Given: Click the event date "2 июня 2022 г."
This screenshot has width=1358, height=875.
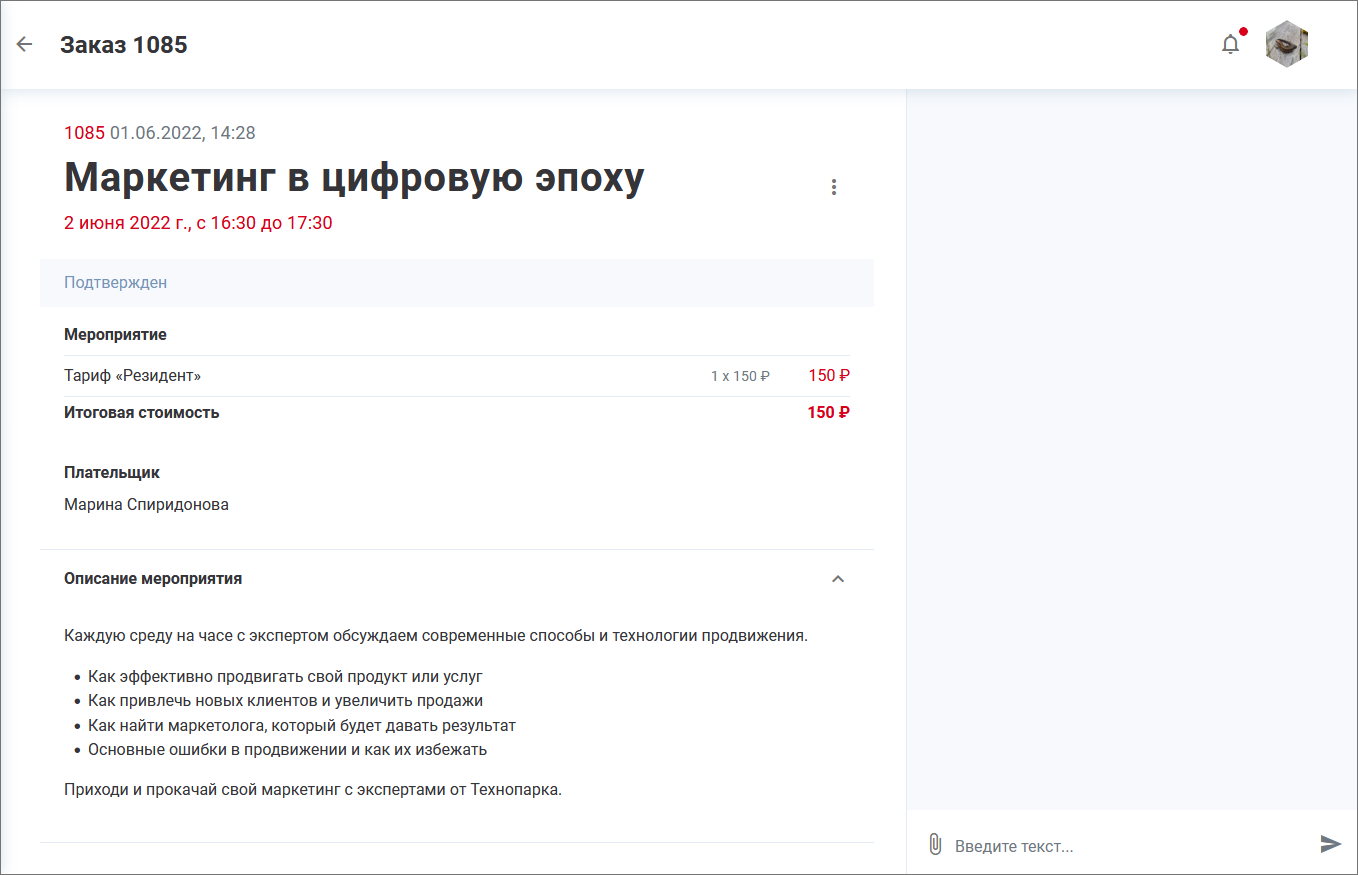Looking at the screenshot, I should coord(126,223).
